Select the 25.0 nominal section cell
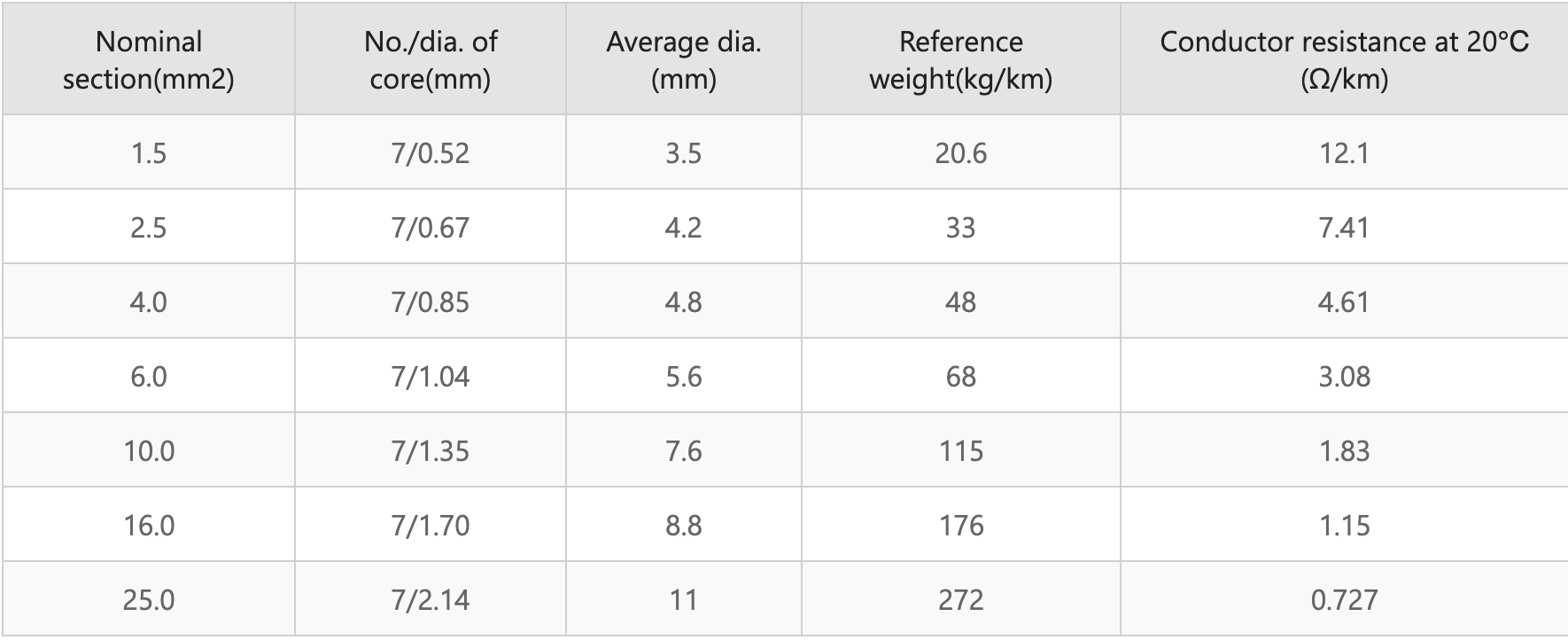 click(x=149, y=600)
